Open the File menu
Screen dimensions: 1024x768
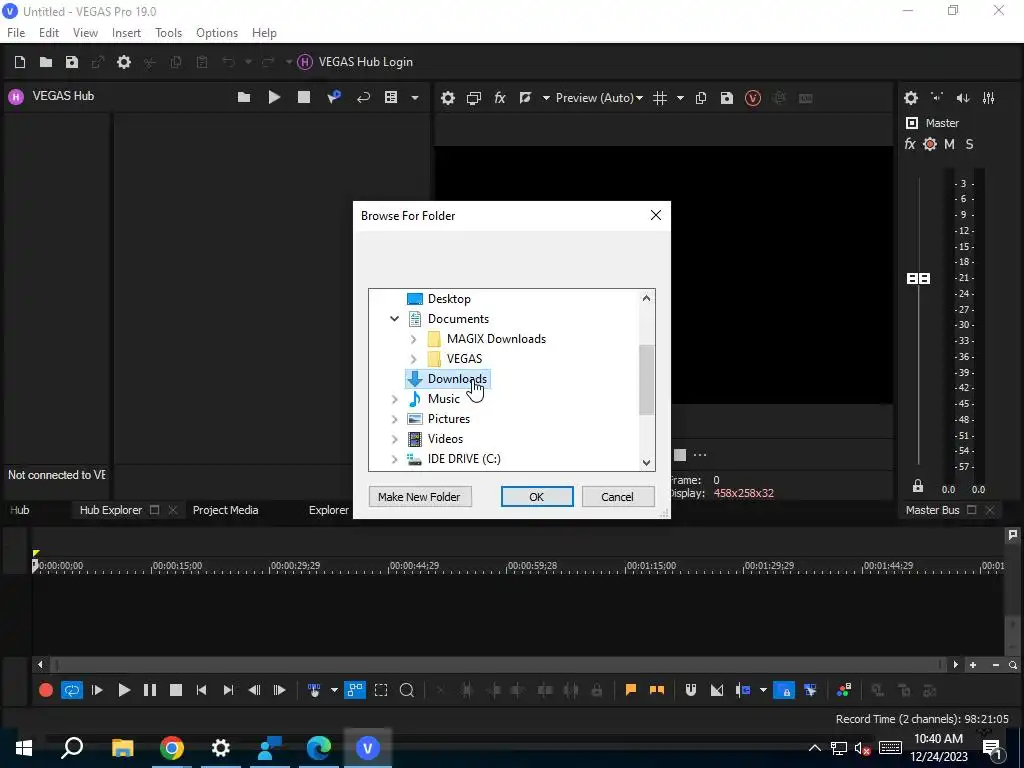coord(16,33)
